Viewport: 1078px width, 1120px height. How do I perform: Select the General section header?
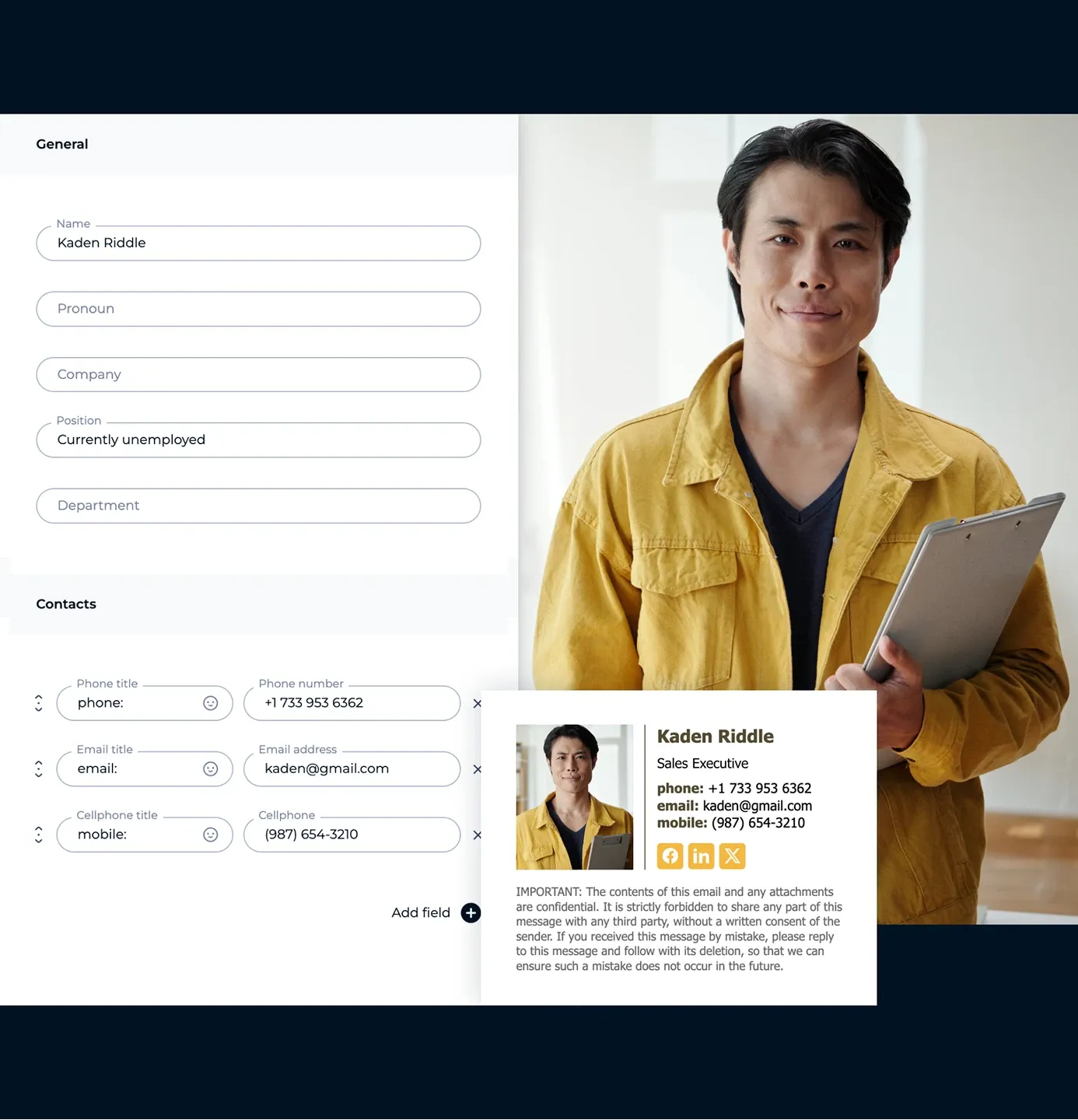click(62, 144)
